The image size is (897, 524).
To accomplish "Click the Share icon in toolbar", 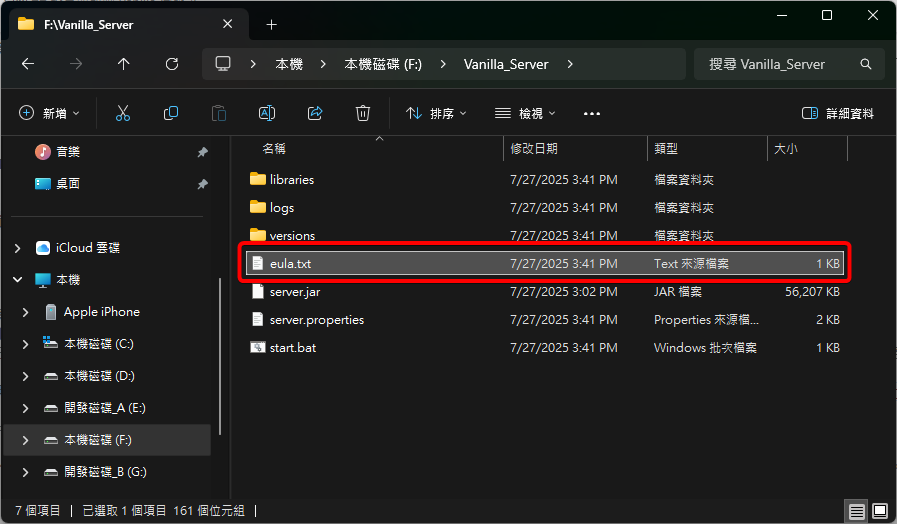I will tap(315, 114).
